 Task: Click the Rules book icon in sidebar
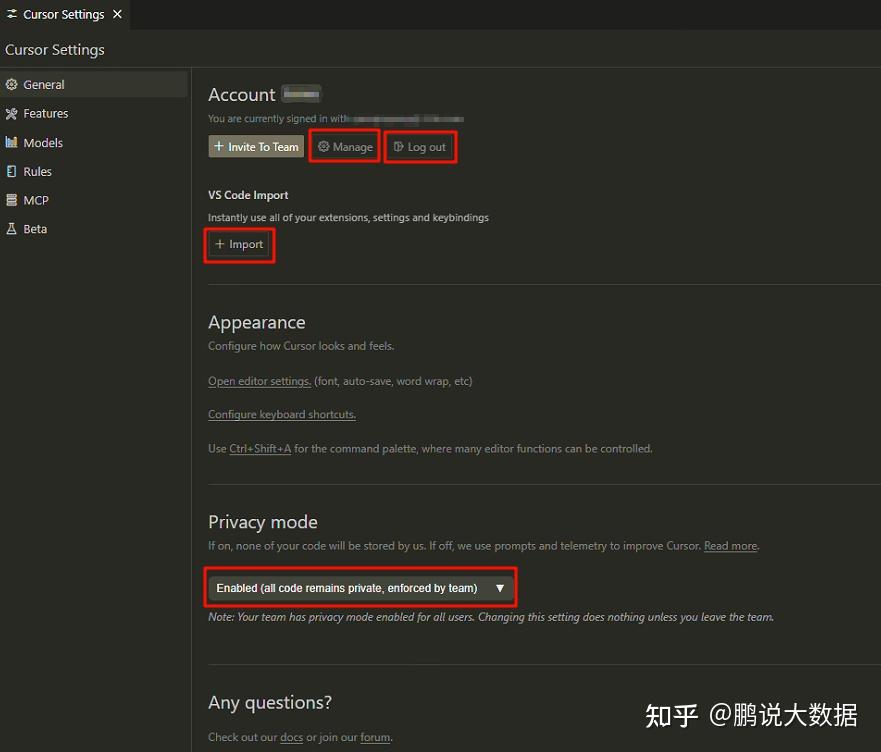click(x=12, y=172)
